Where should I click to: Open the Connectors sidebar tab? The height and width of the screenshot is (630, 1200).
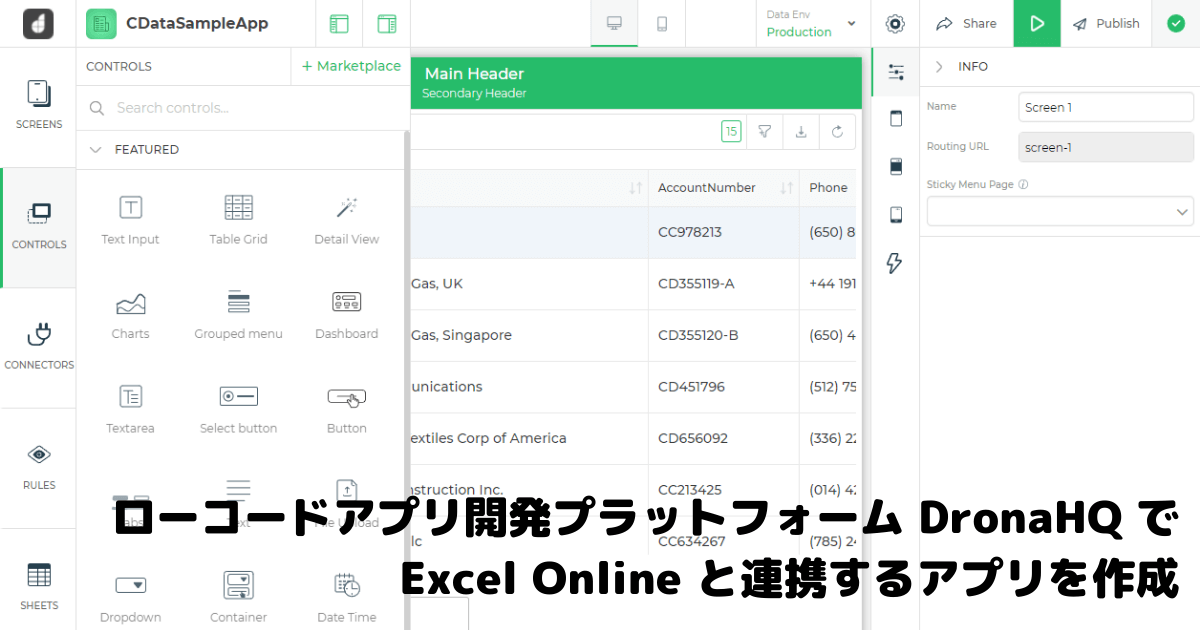point(39,347)
